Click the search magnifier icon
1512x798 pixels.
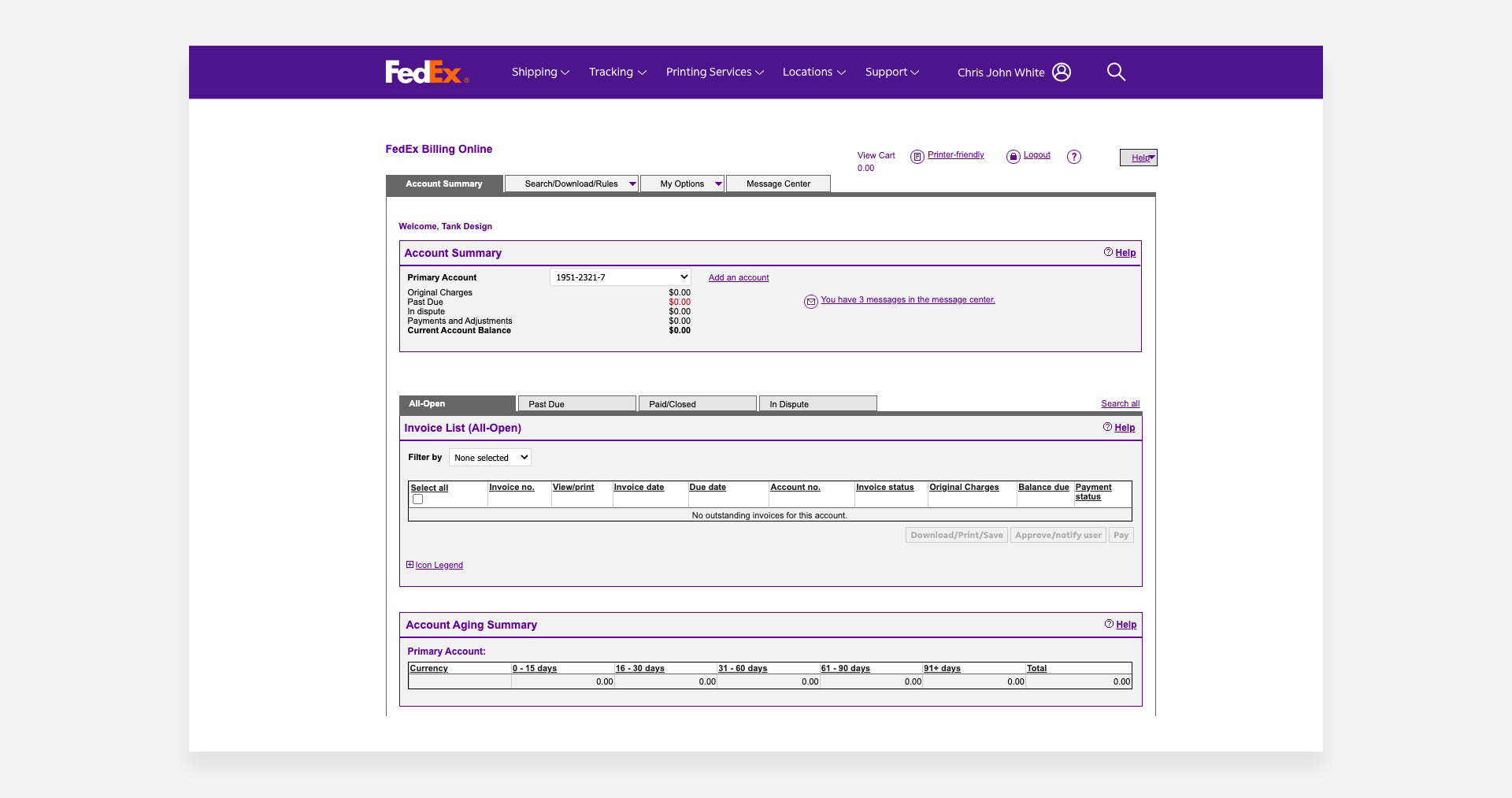(x=1116, y=72)
